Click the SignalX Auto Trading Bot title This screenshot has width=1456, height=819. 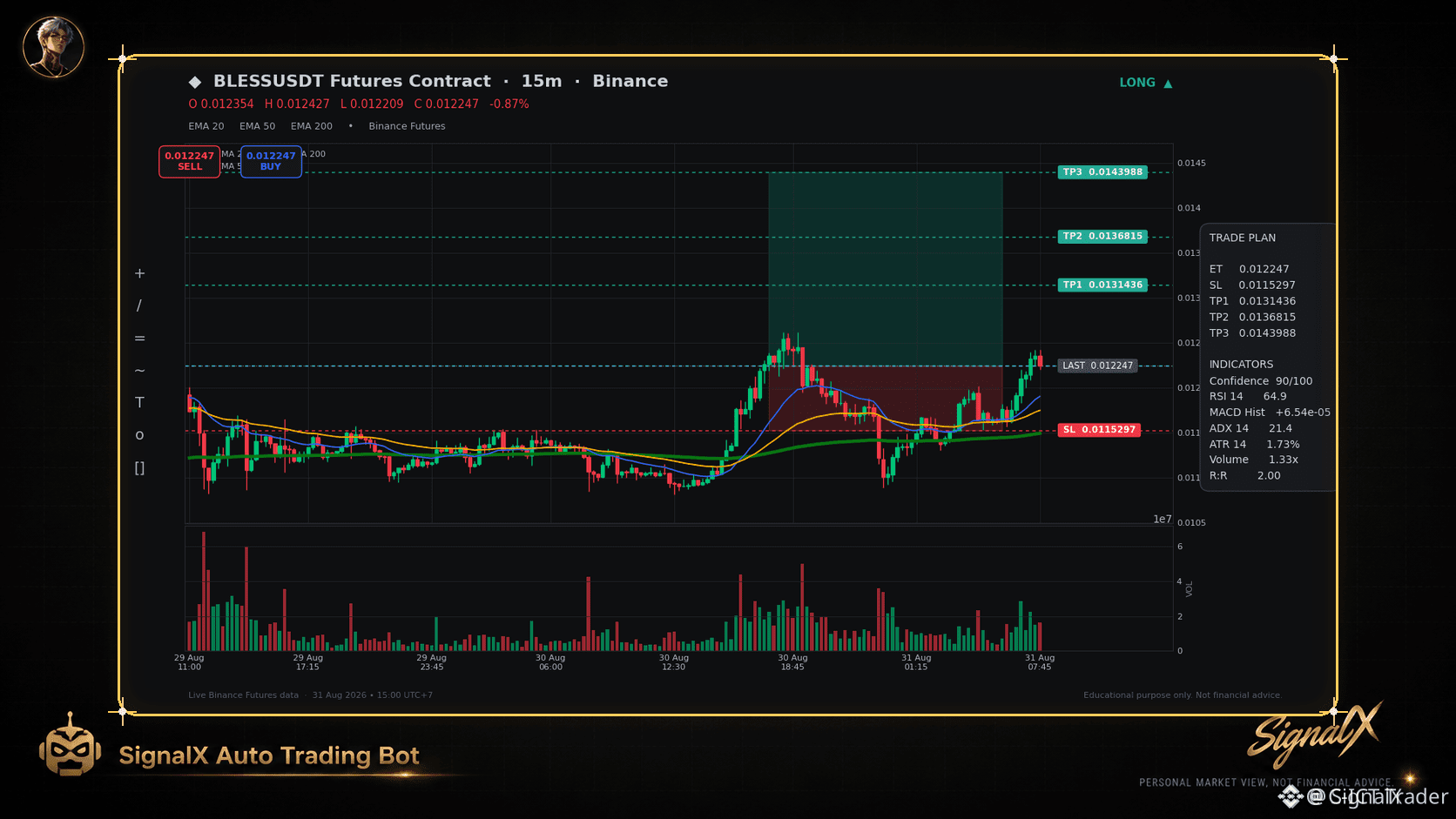[x=269, y=755]
